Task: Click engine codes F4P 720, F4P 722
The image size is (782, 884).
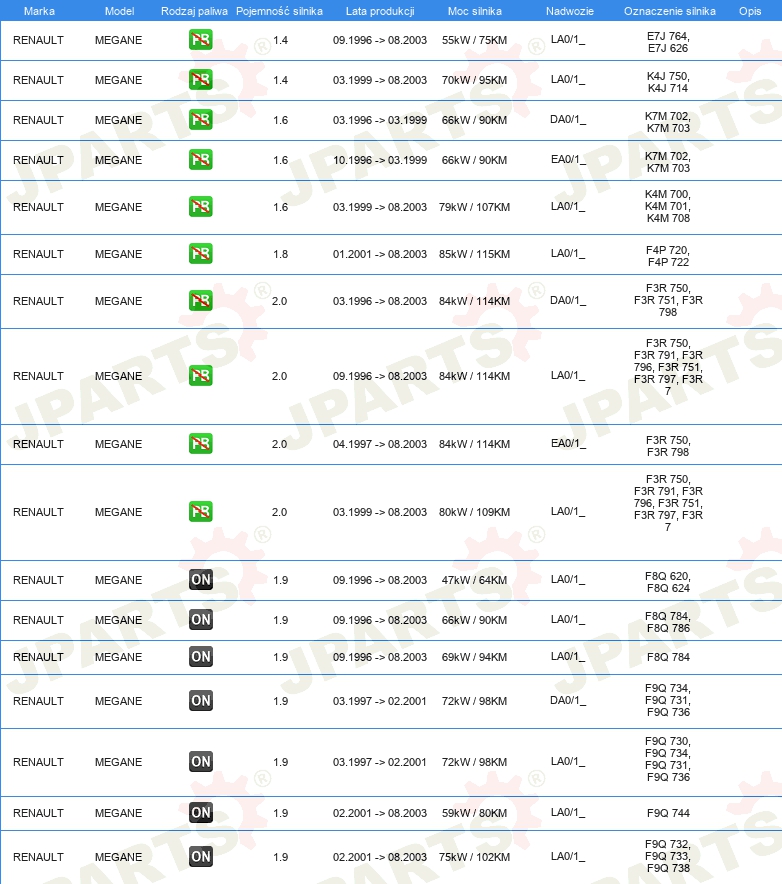Action: pyautogui.click(x=668, y=256)
